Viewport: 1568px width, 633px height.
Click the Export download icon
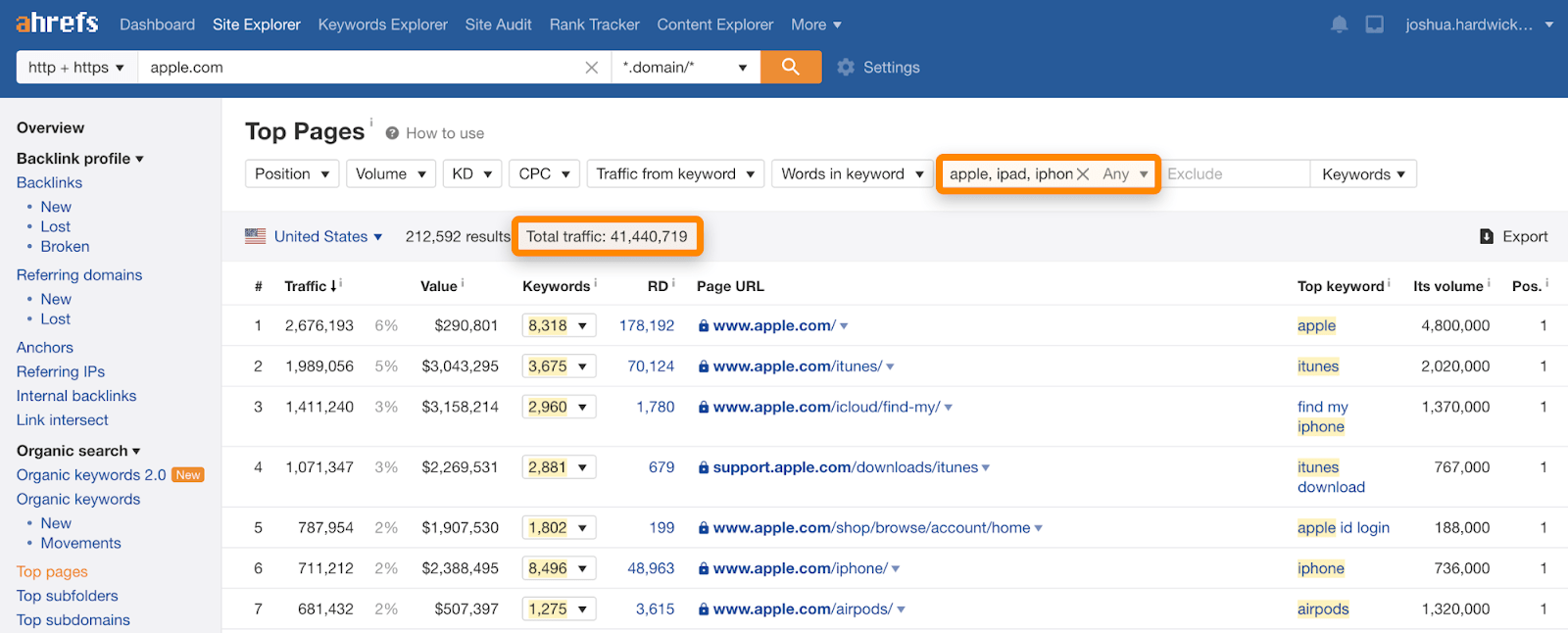(x=1487, y=236)
